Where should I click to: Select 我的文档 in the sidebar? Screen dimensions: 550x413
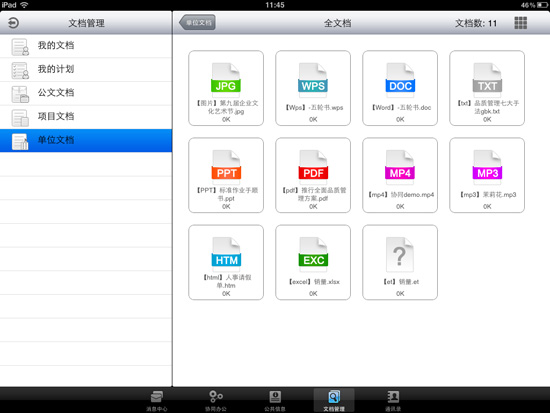pyautogui.click(x=86, y=46)
